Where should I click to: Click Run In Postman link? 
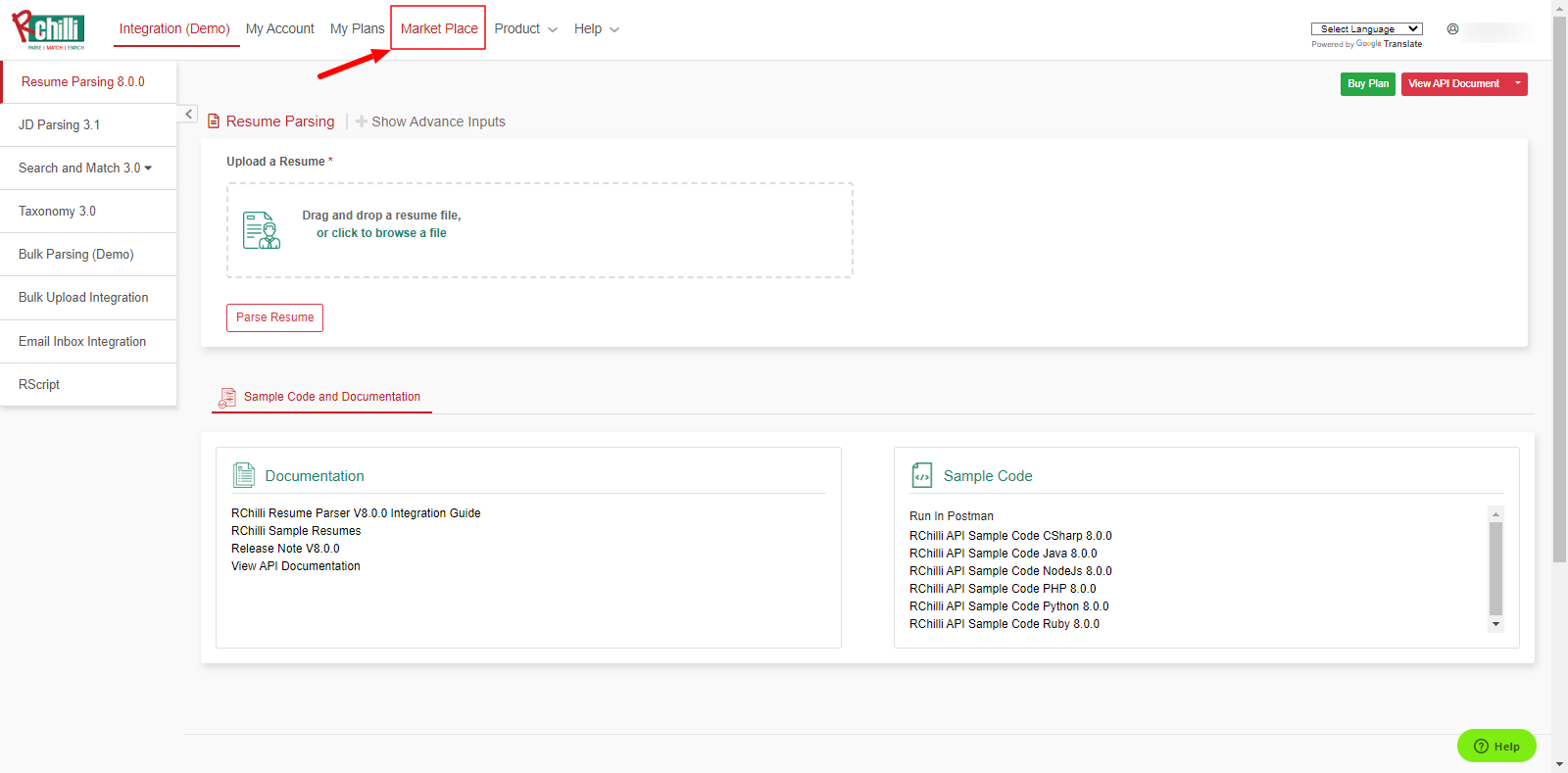click(952, 516)
